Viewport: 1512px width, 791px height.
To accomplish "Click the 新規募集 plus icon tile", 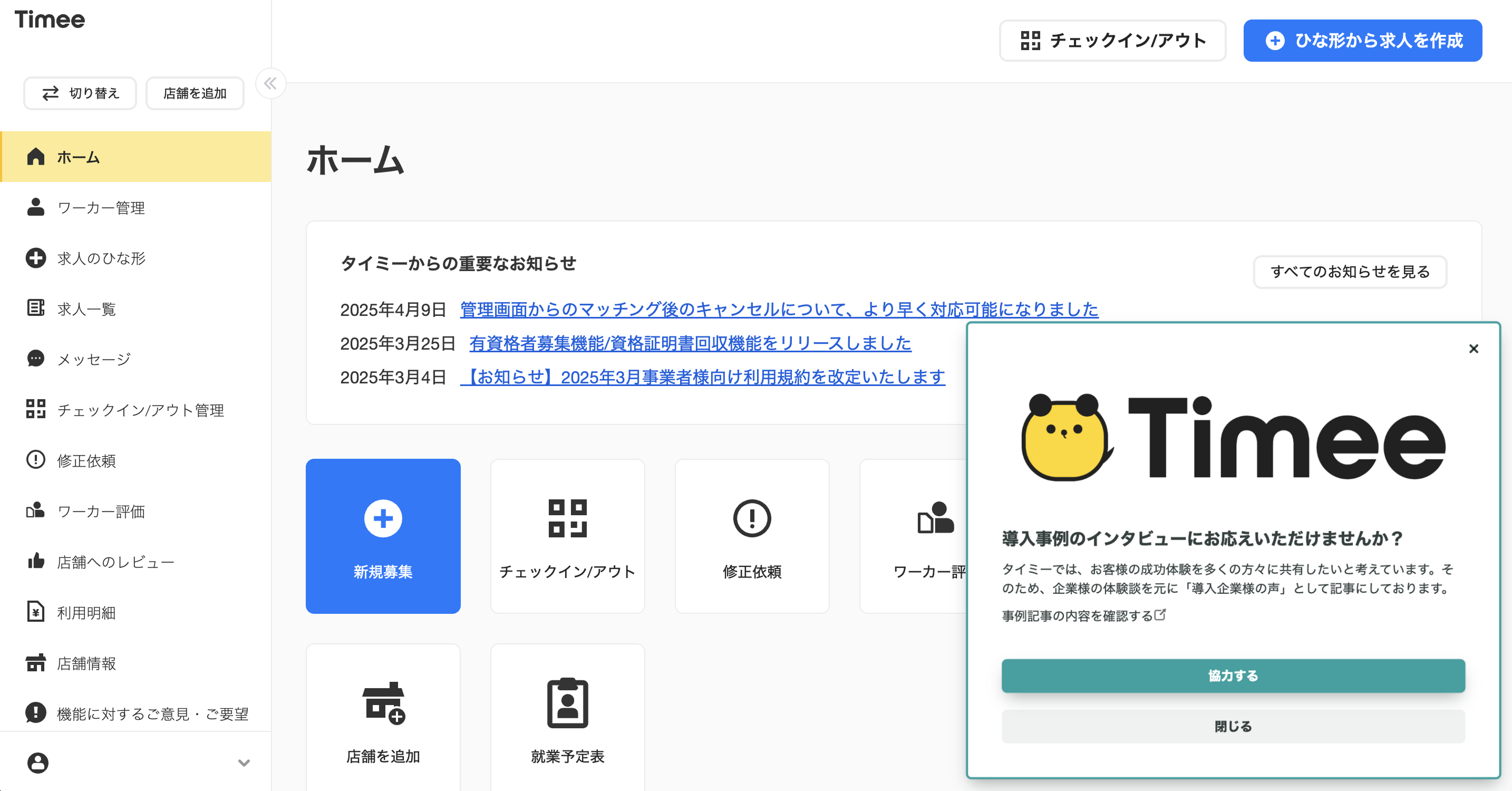I will pyautogui.click(x=383, y=536).
